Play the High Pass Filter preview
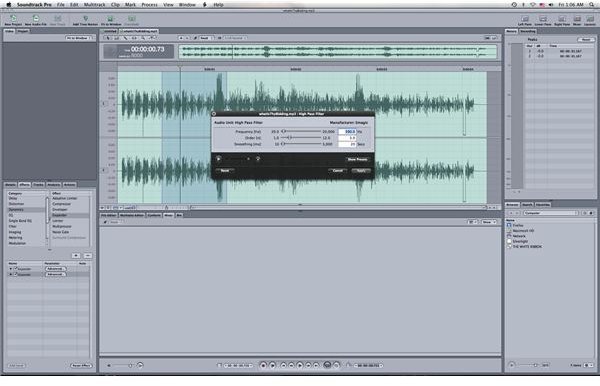 [x=218, y=159]
